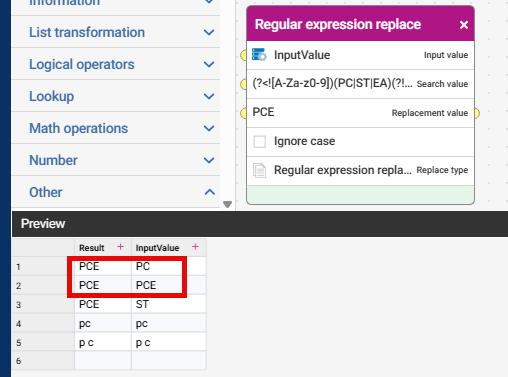Screen dimensions: 508x377
Task: Click the Replacement value left connector port
Action: 244,113
